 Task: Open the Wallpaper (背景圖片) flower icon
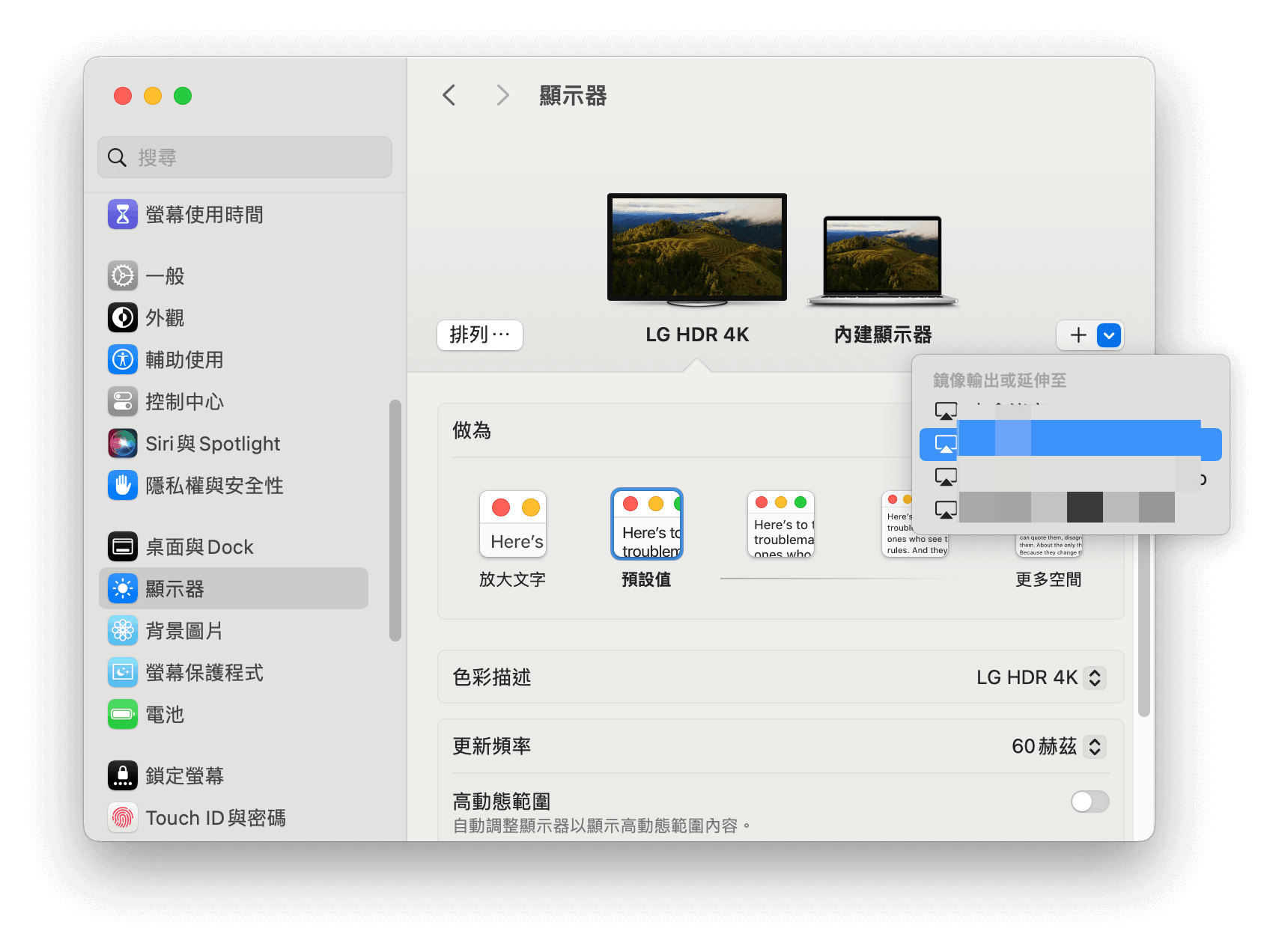click(x=123, y=631)
